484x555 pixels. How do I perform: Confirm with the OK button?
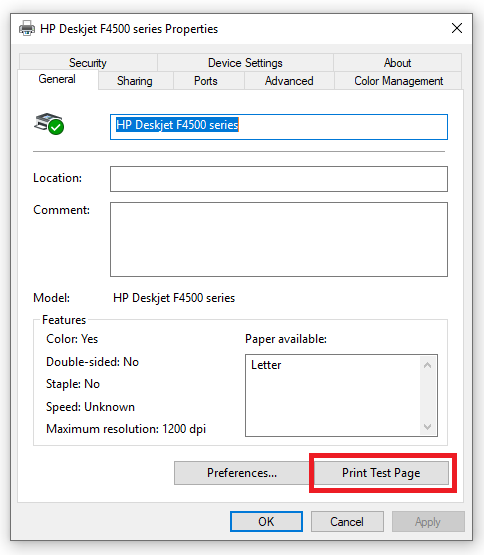click(x=266, y=521)
